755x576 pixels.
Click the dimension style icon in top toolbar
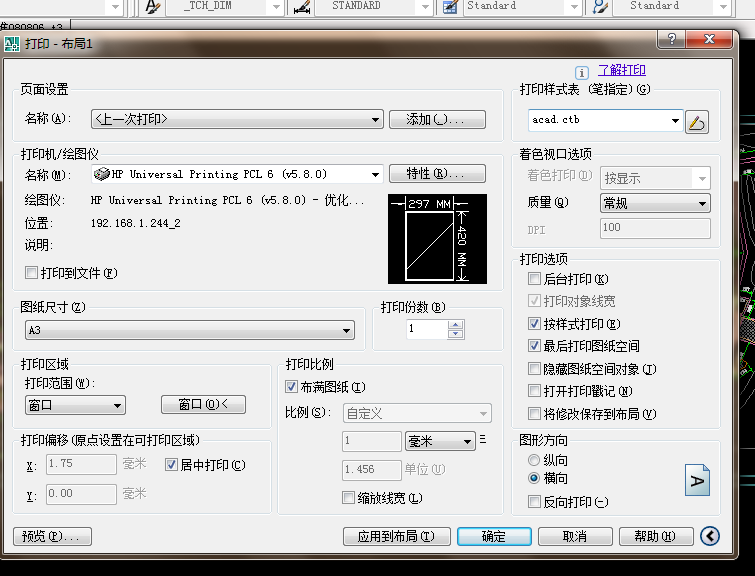point(302,7)
